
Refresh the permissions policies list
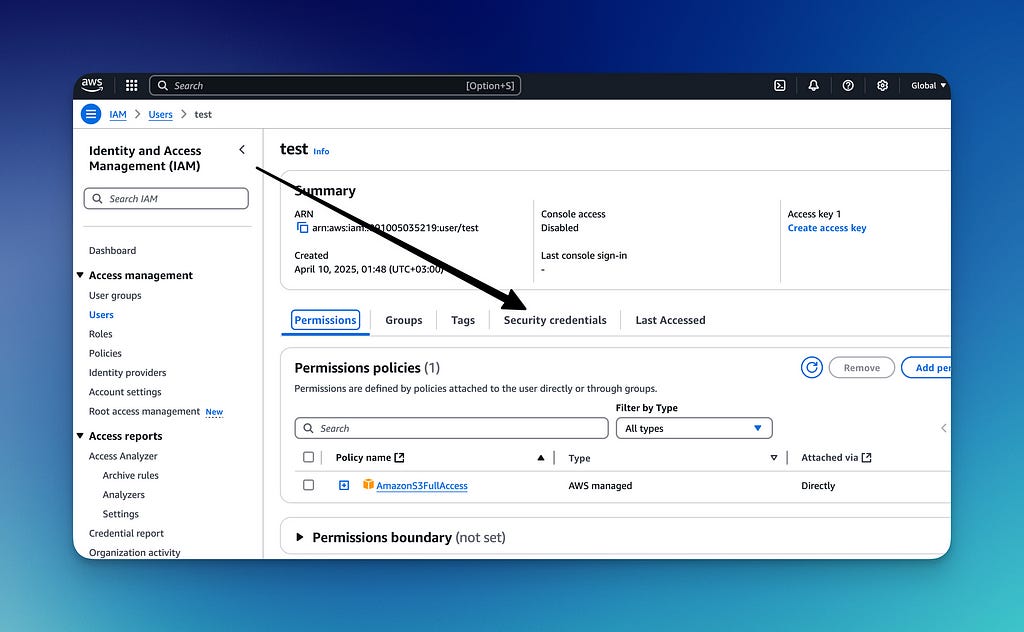tap(811, 368)
